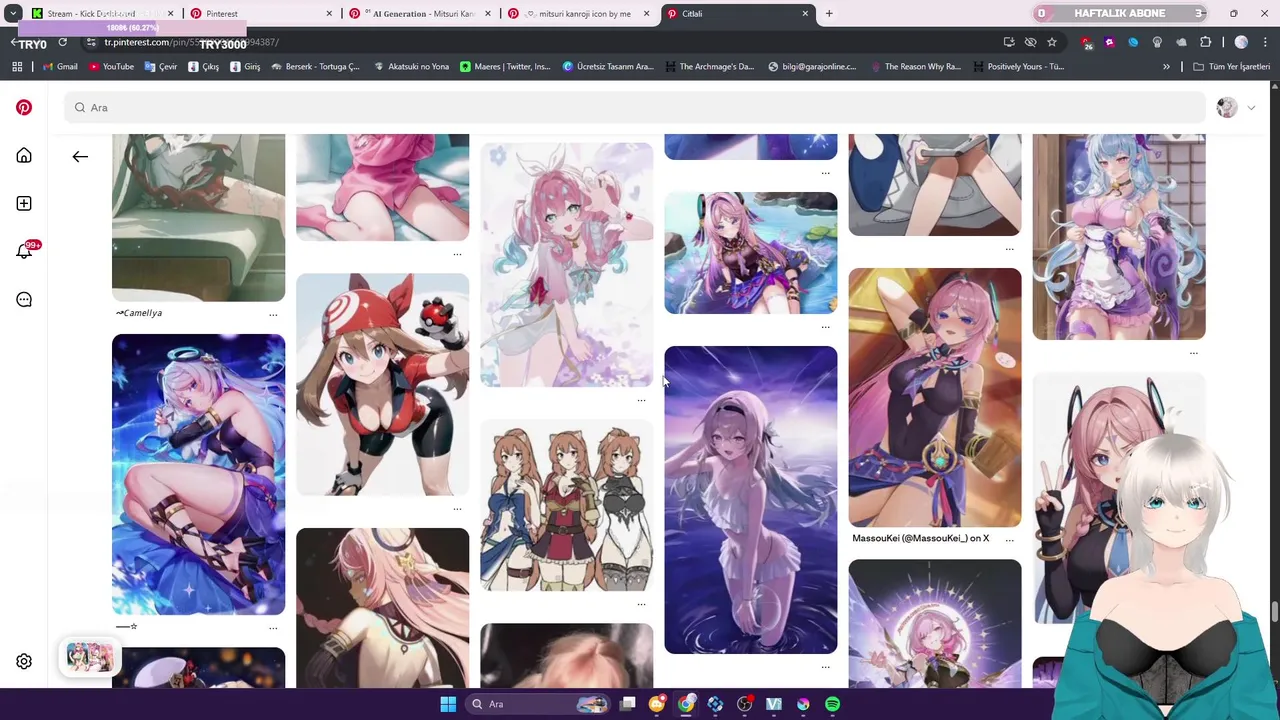Open the Chrome profile avatar in toolbar
Screen dimensions: 1280x720
click(x=1241, y=42)
